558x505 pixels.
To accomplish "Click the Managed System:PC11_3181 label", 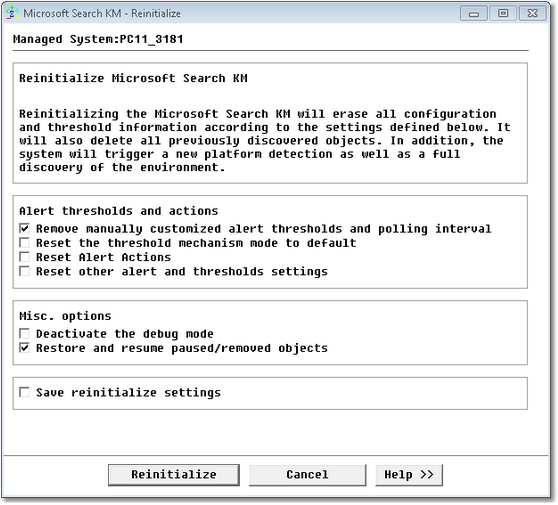I will [x=98, y=39].
